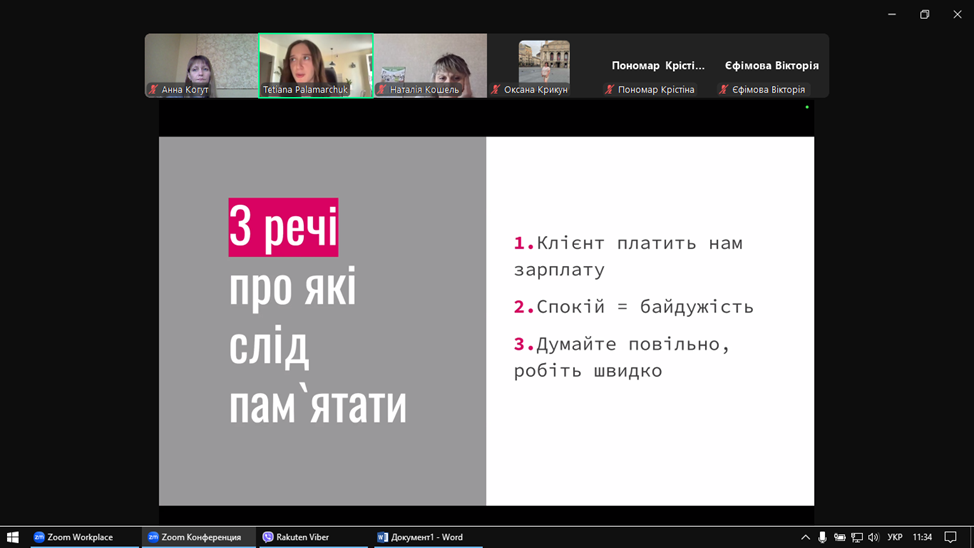
Task: Click the battery status tray icon
Action: coord(840,537)
